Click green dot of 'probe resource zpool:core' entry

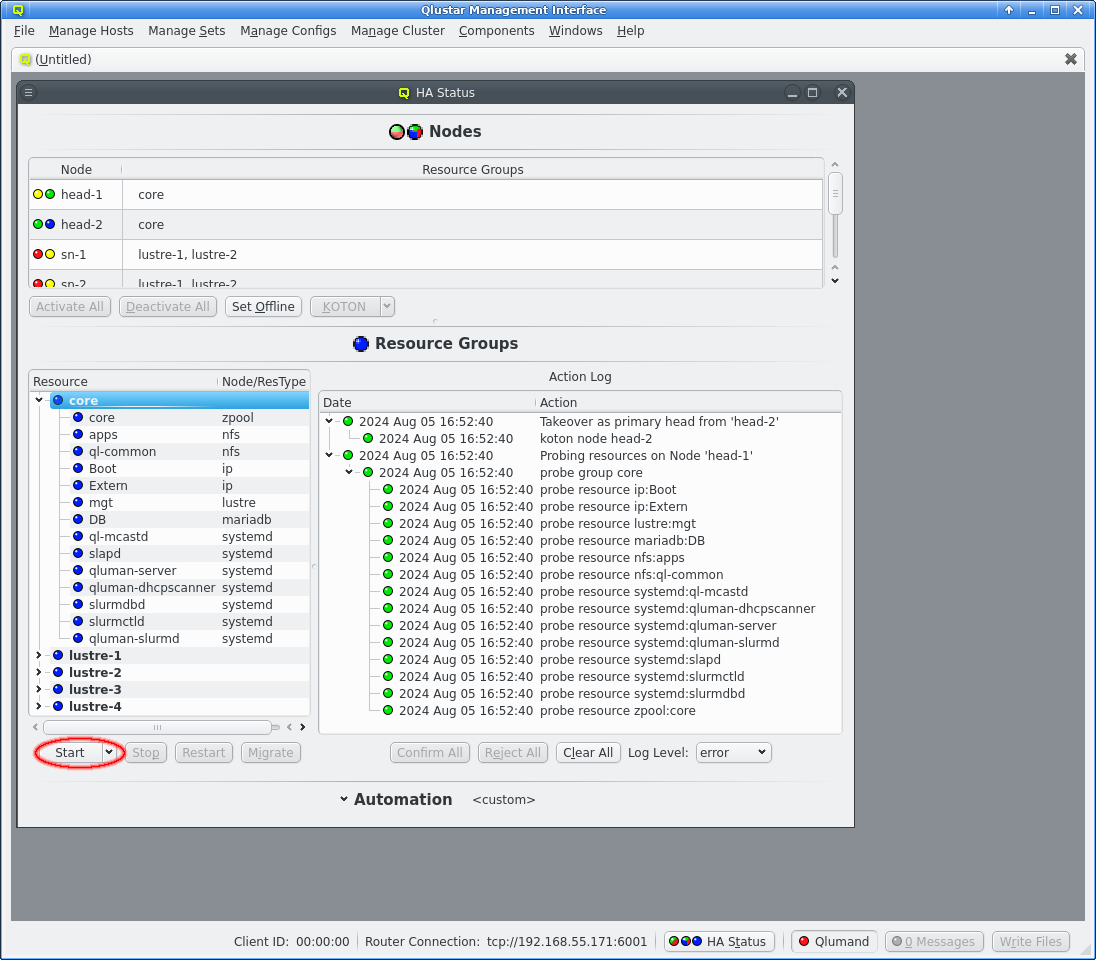pyautogui.click(x=388, y=710)
